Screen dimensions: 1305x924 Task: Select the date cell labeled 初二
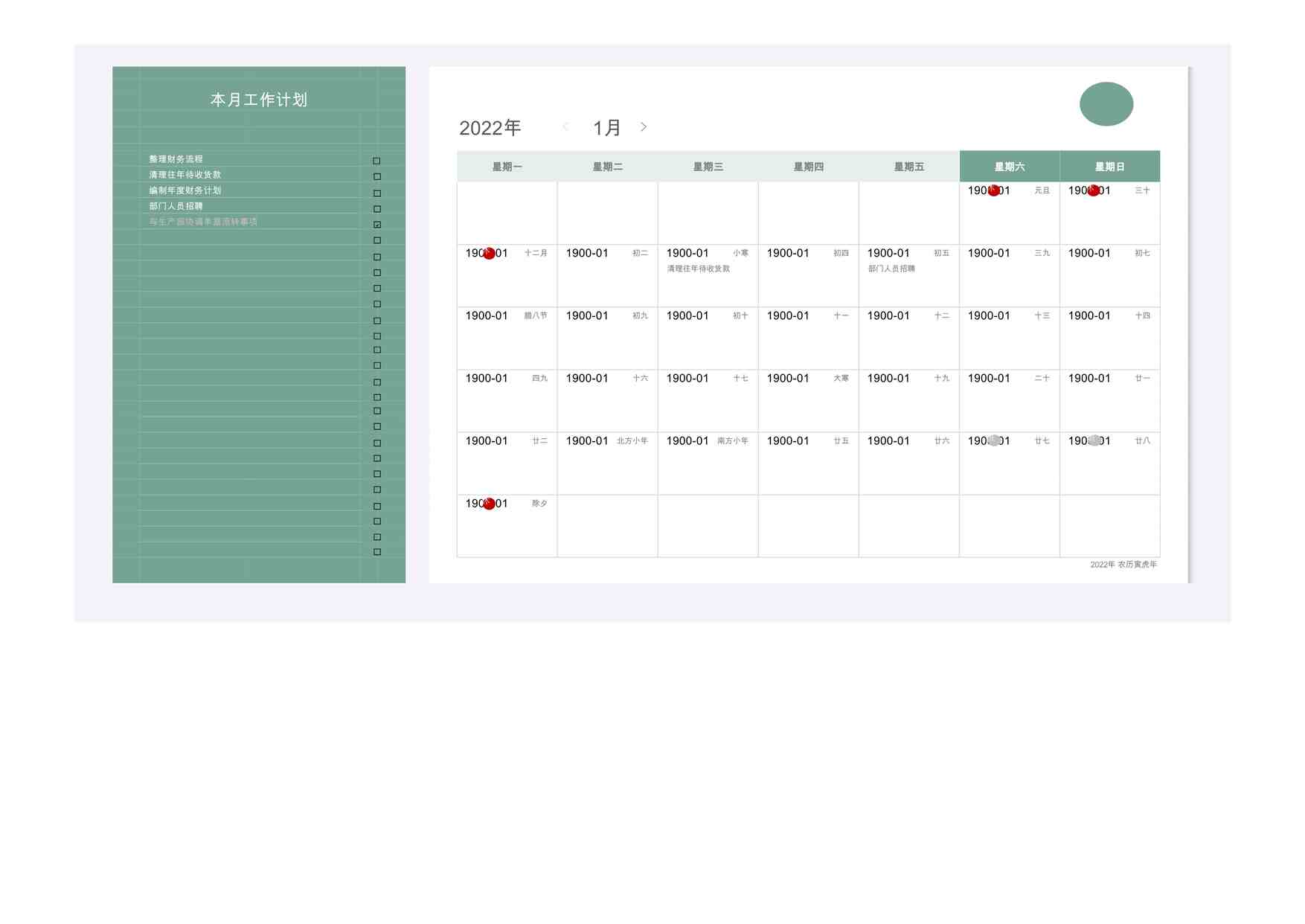coord(607,275)
